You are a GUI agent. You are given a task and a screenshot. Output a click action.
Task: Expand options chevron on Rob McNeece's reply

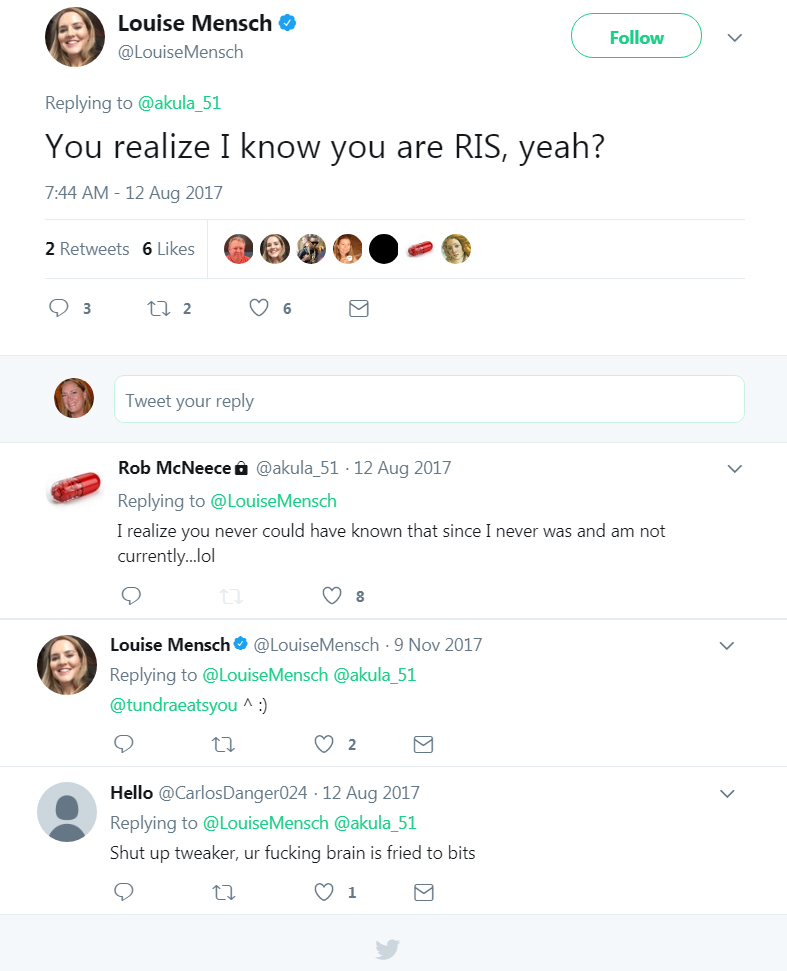(735, 468)
